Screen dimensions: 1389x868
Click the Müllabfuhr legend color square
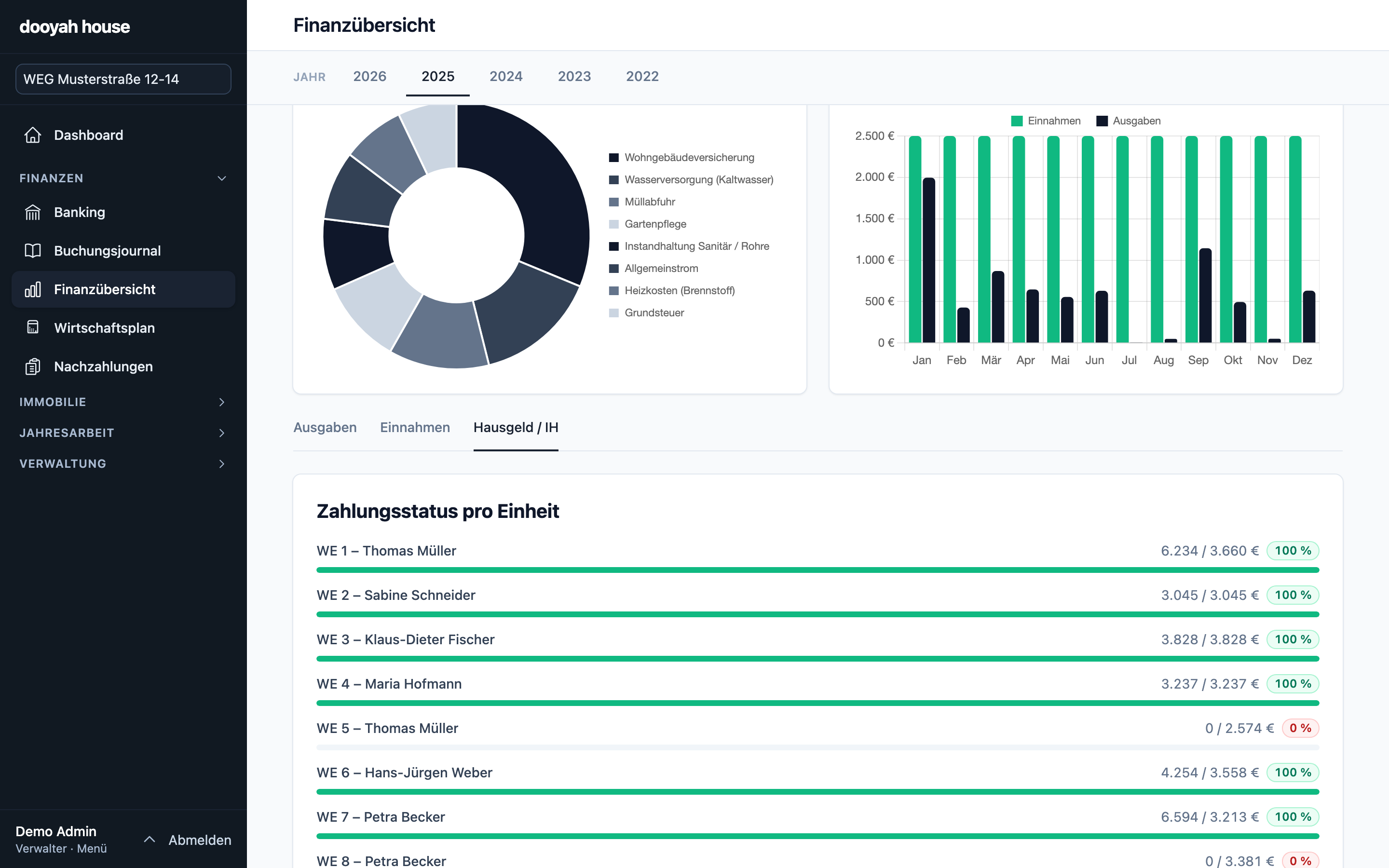(613, 202)
